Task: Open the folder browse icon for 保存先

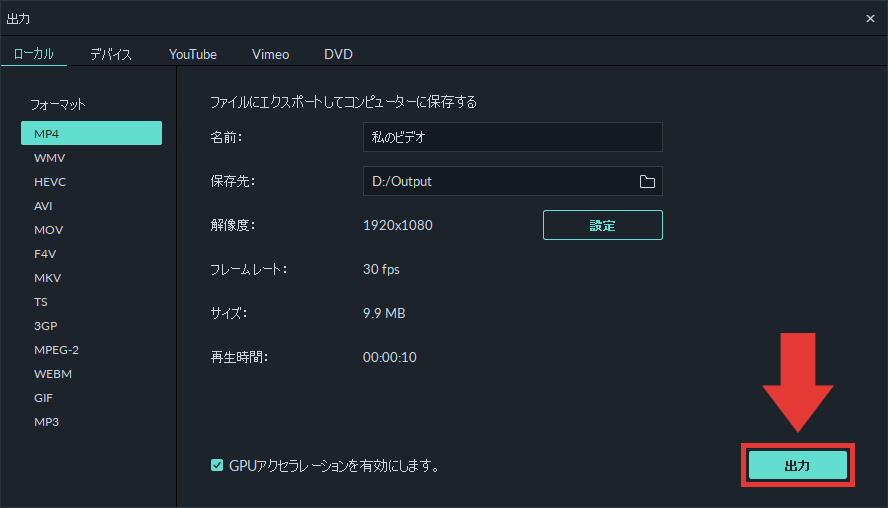Action: [x=647, y=181]
